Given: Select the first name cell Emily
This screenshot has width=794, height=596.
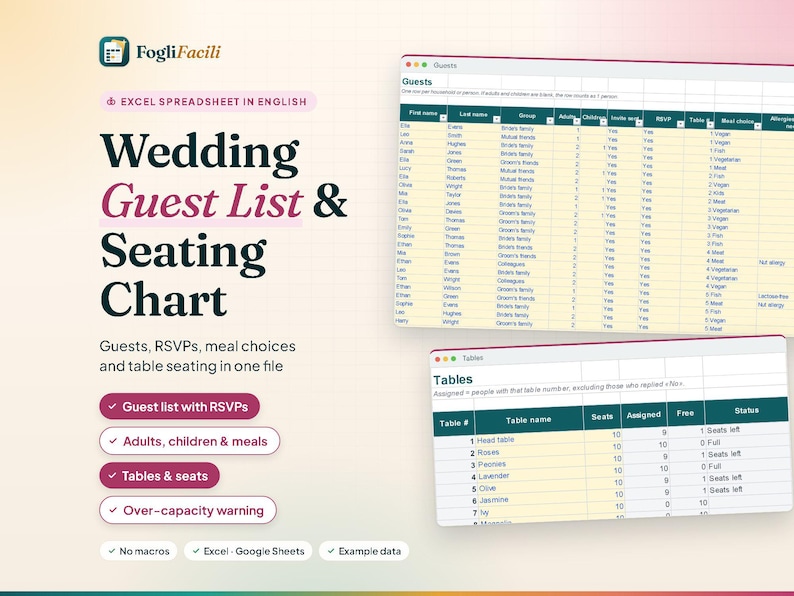Looking at the screenshot, I should click(421, 227).
